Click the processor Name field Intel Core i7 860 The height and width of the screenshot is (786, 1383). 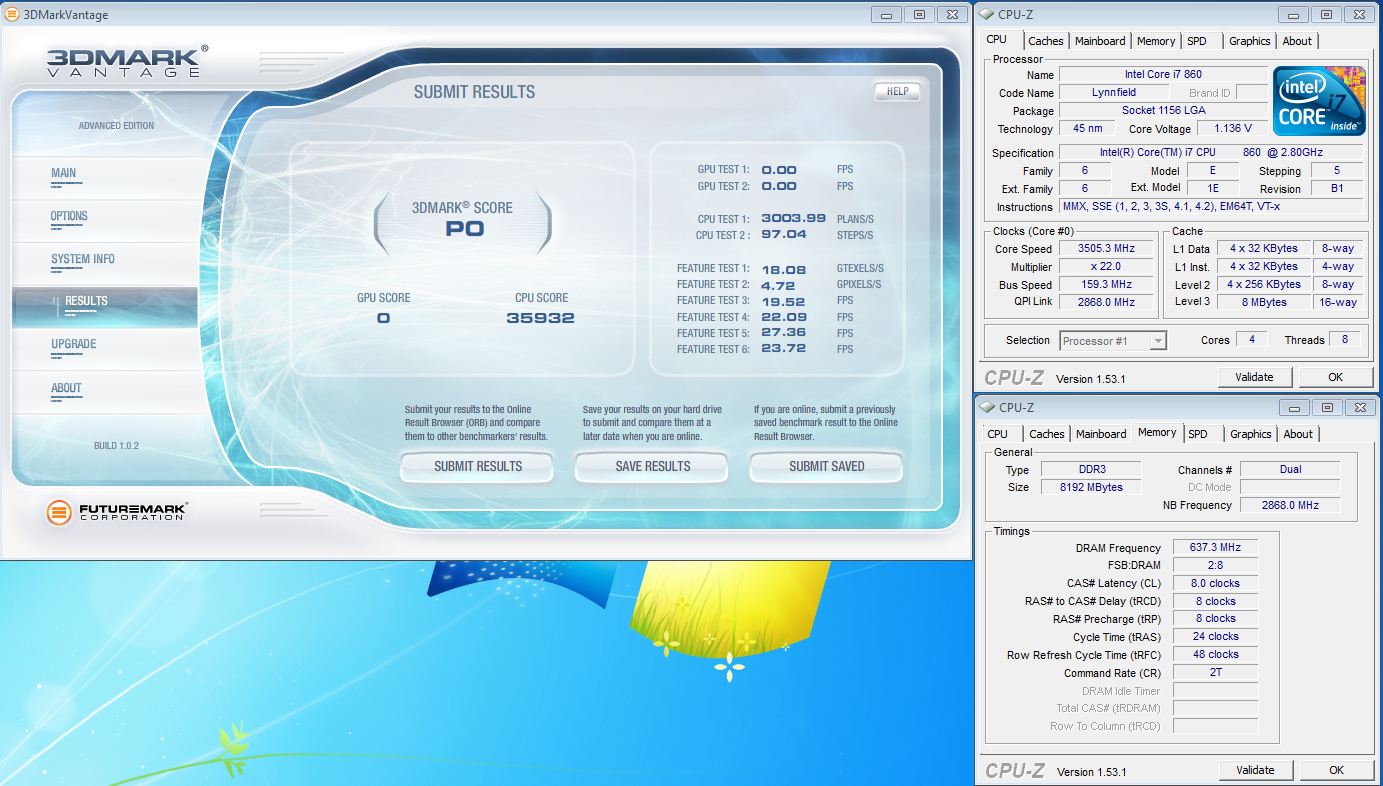point(1163,74)
